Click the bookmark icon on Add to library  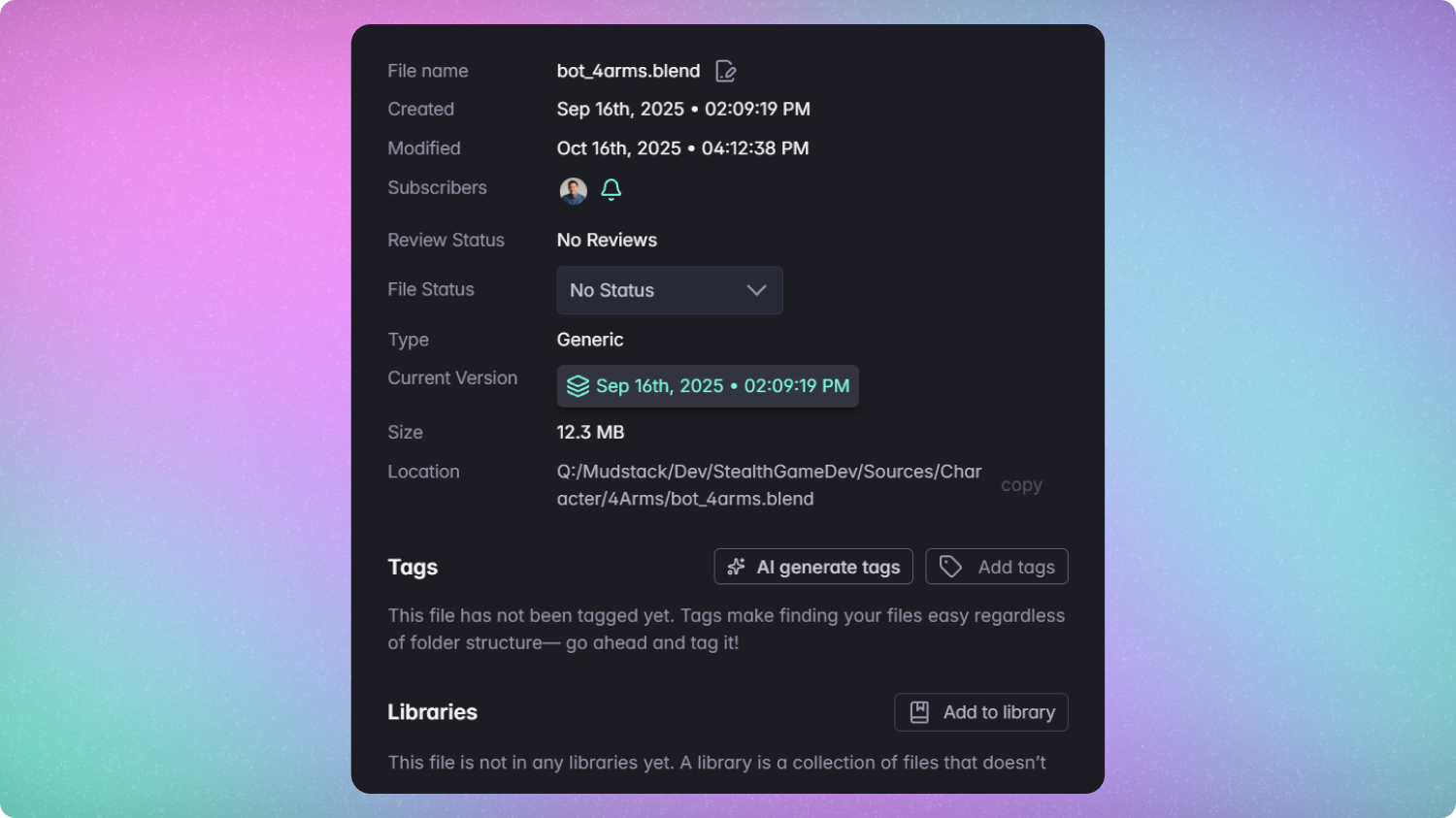[x=920, y=711]
